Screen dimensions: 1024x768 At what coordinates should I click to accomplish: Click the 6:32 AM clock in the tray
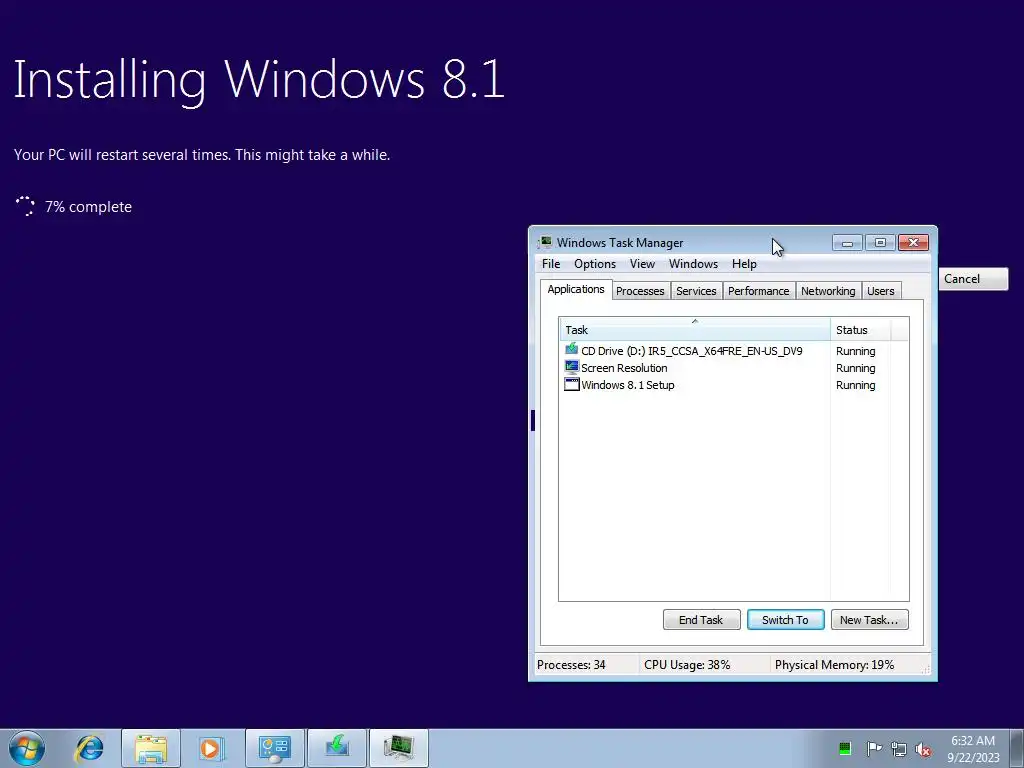coord(973,741)
